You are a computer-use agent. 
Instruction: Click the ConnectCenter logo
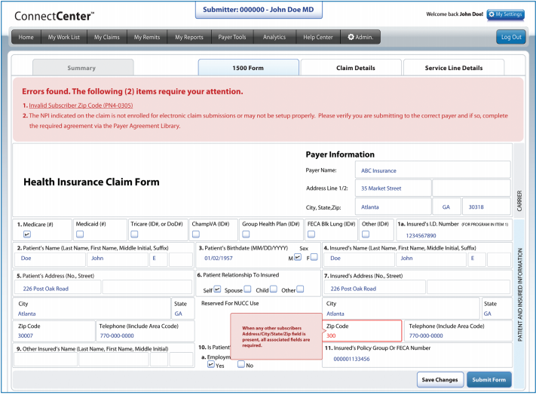coord(54,16)
